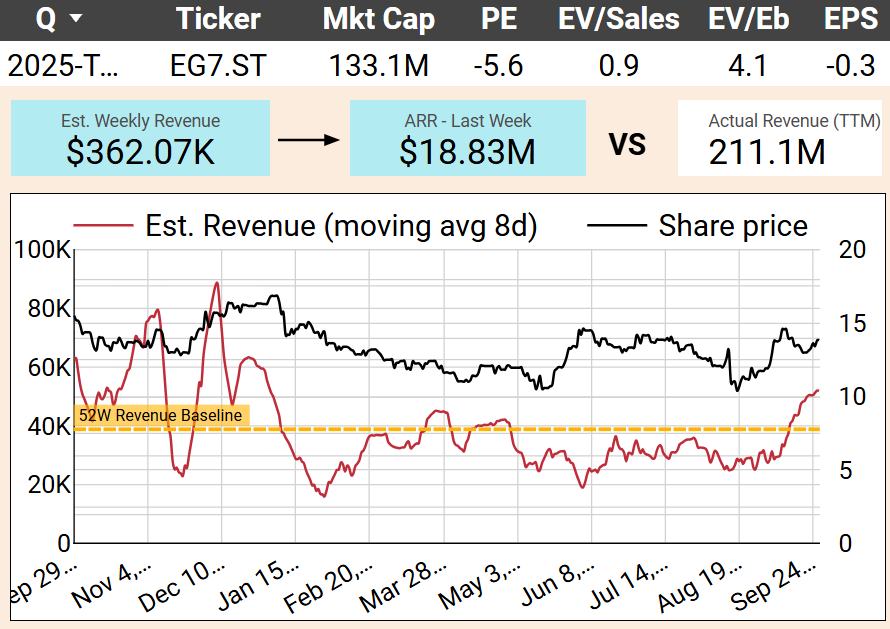
Task: Click the 60K left axis label
Action: 49,368
